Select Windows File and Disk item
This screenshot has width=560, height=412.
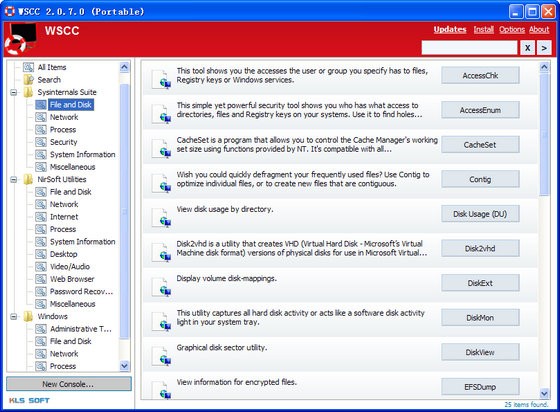[70, 341]
